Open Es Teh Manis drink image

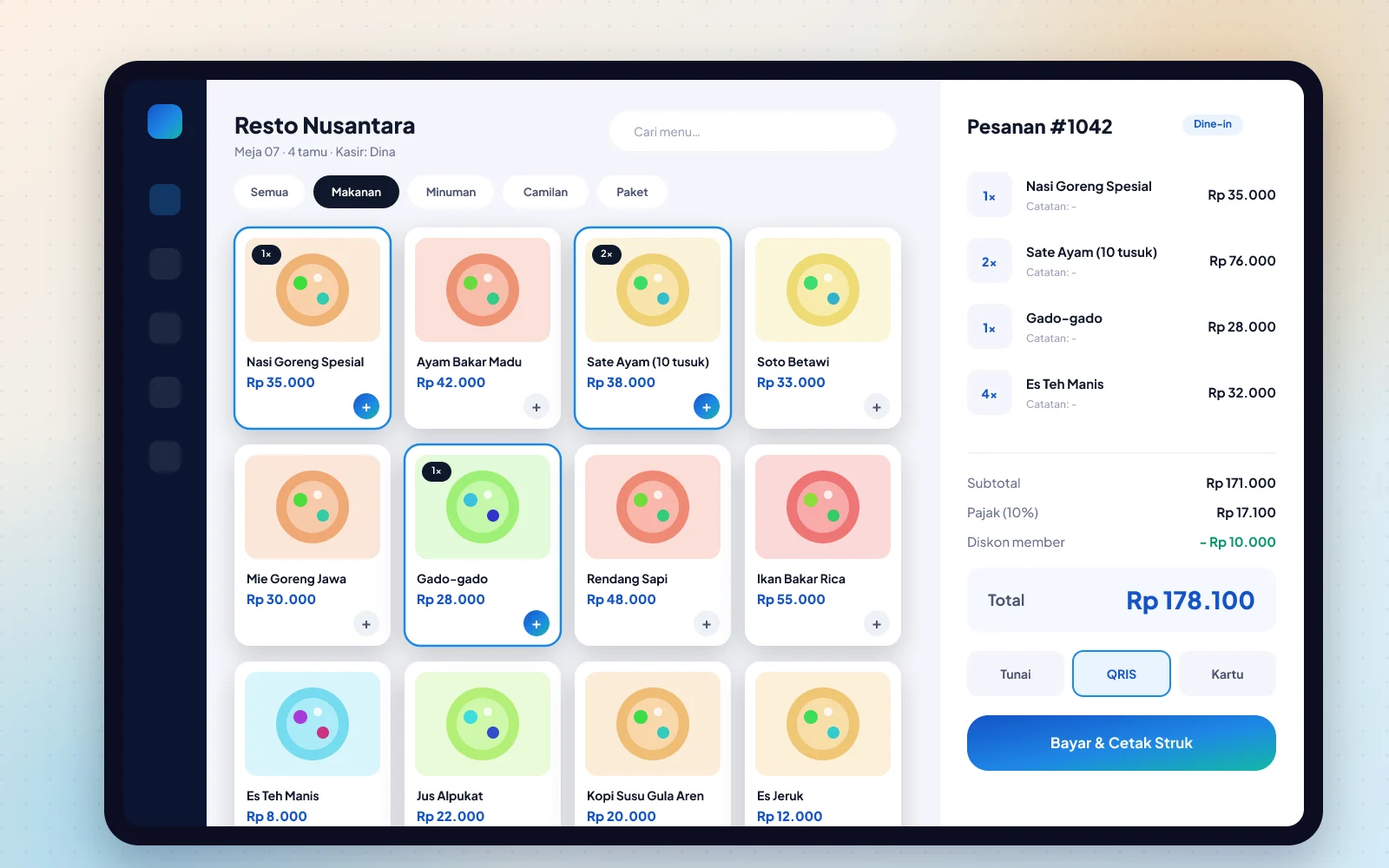[x=313, y=724]
